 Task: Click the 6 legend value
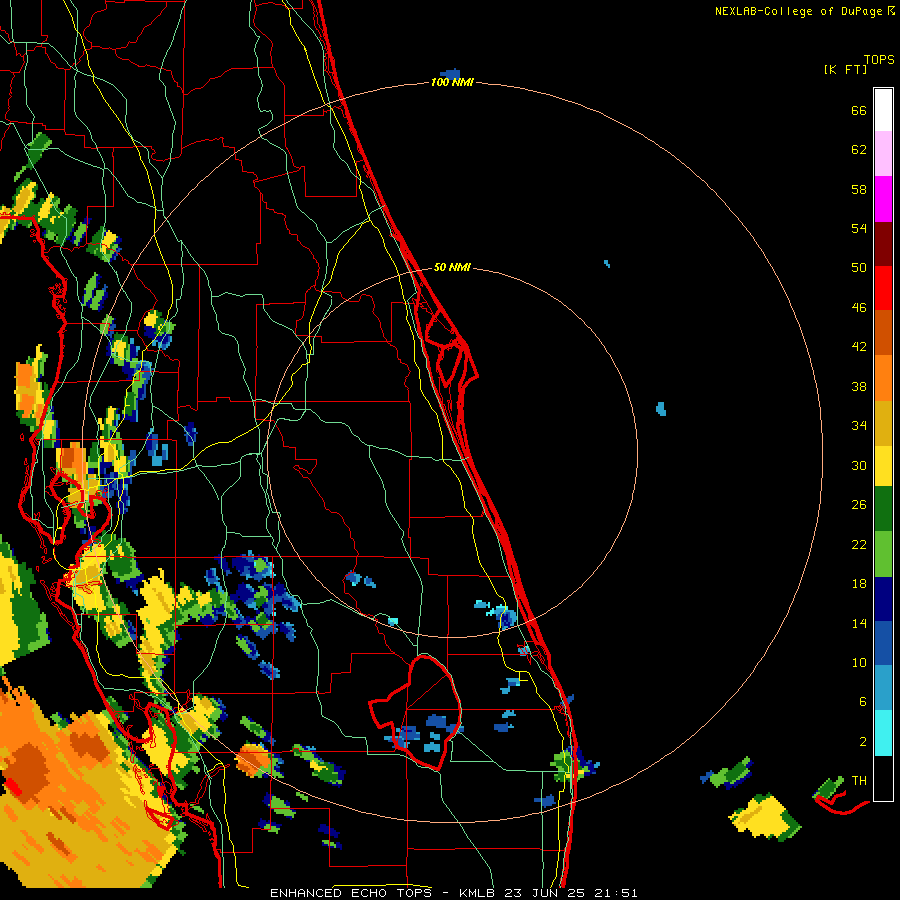coord(863,702)
